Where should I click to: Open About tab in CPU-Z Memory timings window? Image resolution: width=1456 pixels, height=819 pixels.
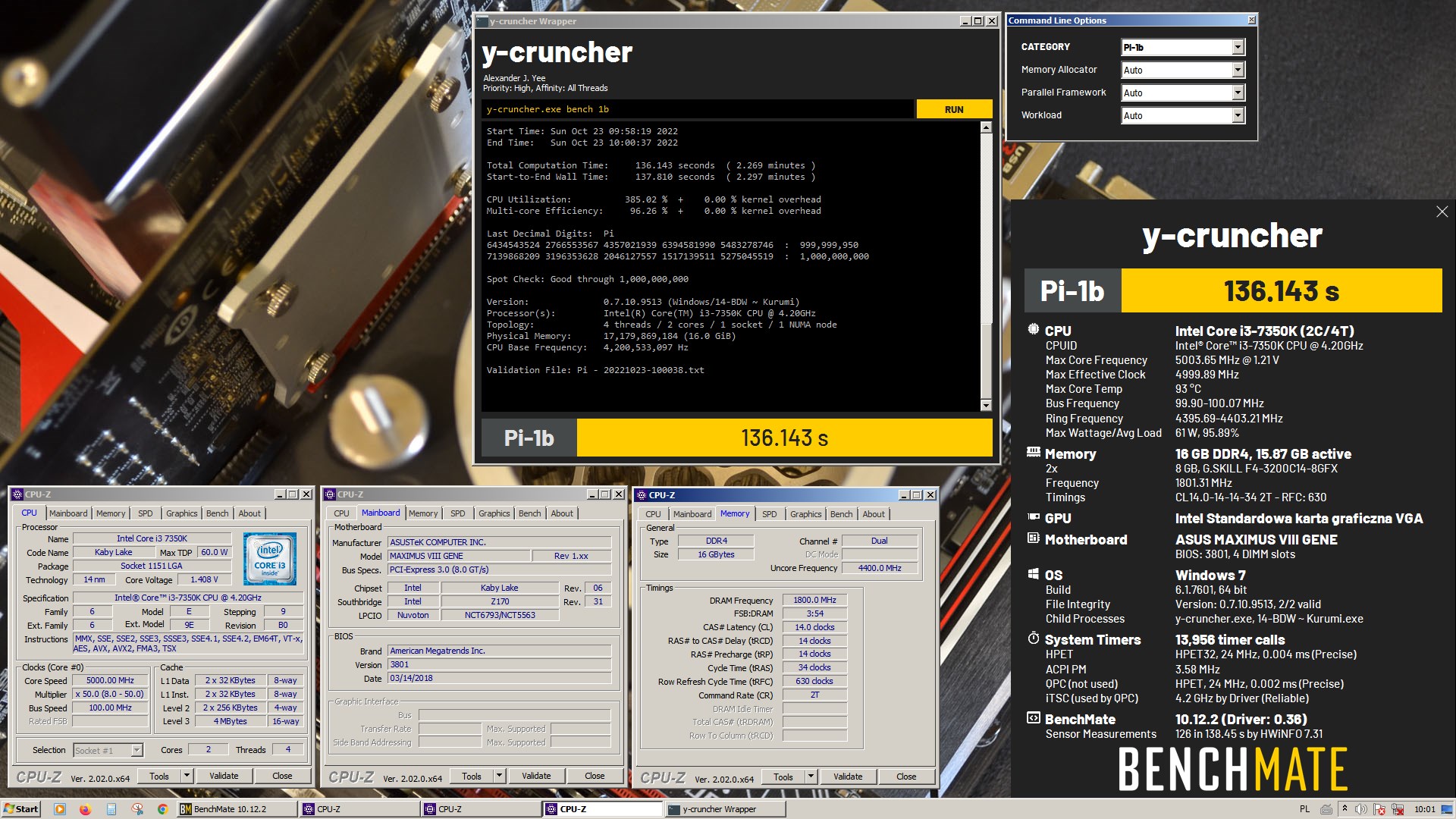pos(874,513)
